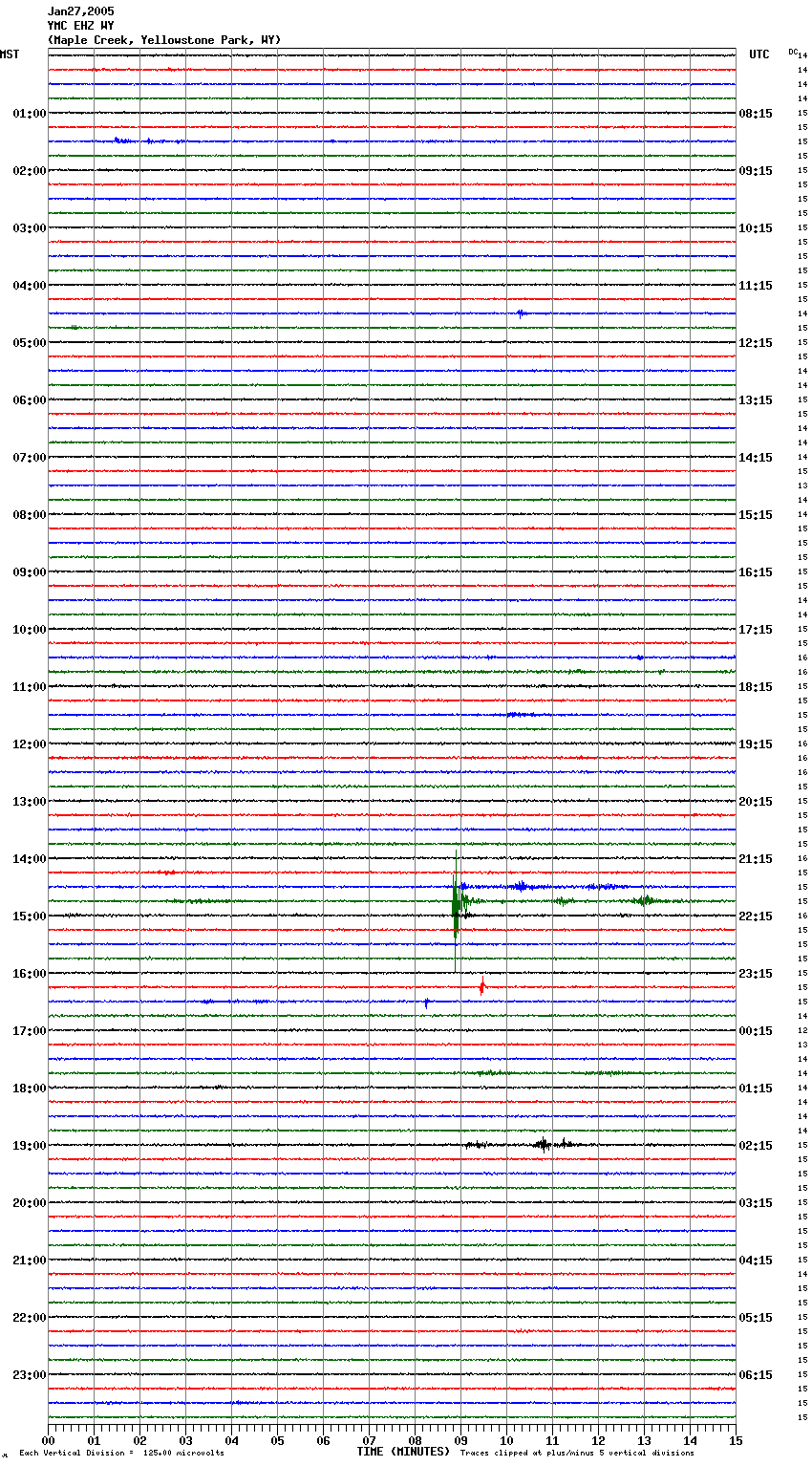Select the 19:00 MST time label
This screenshot has width=812, height=1466.
coord(30,1146)
